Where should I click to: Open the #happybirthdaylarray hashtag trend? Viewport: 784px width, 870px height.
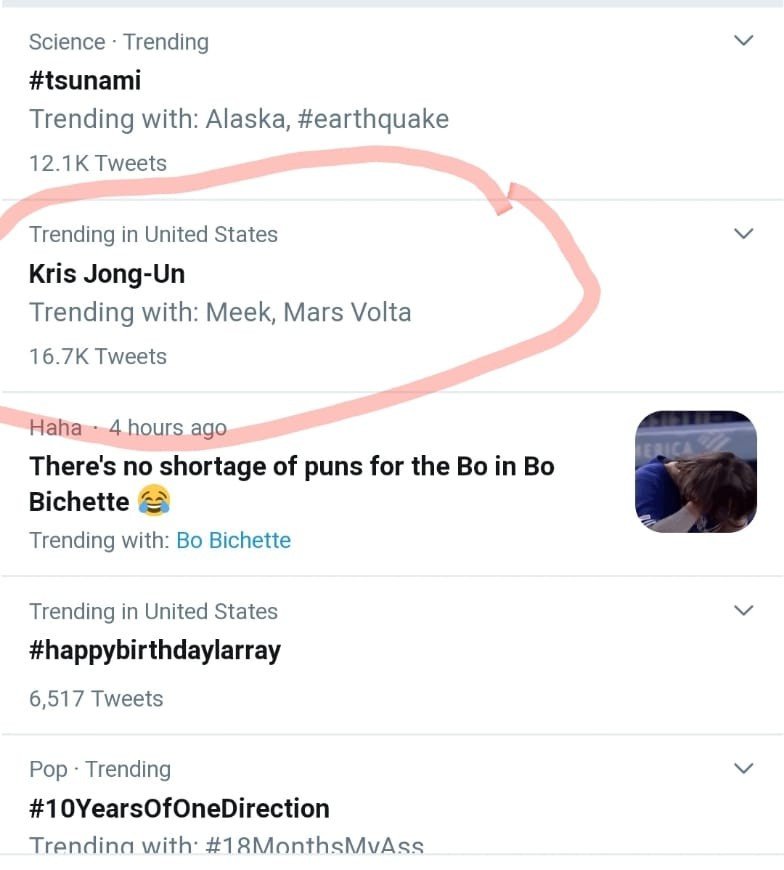(155, 650)
